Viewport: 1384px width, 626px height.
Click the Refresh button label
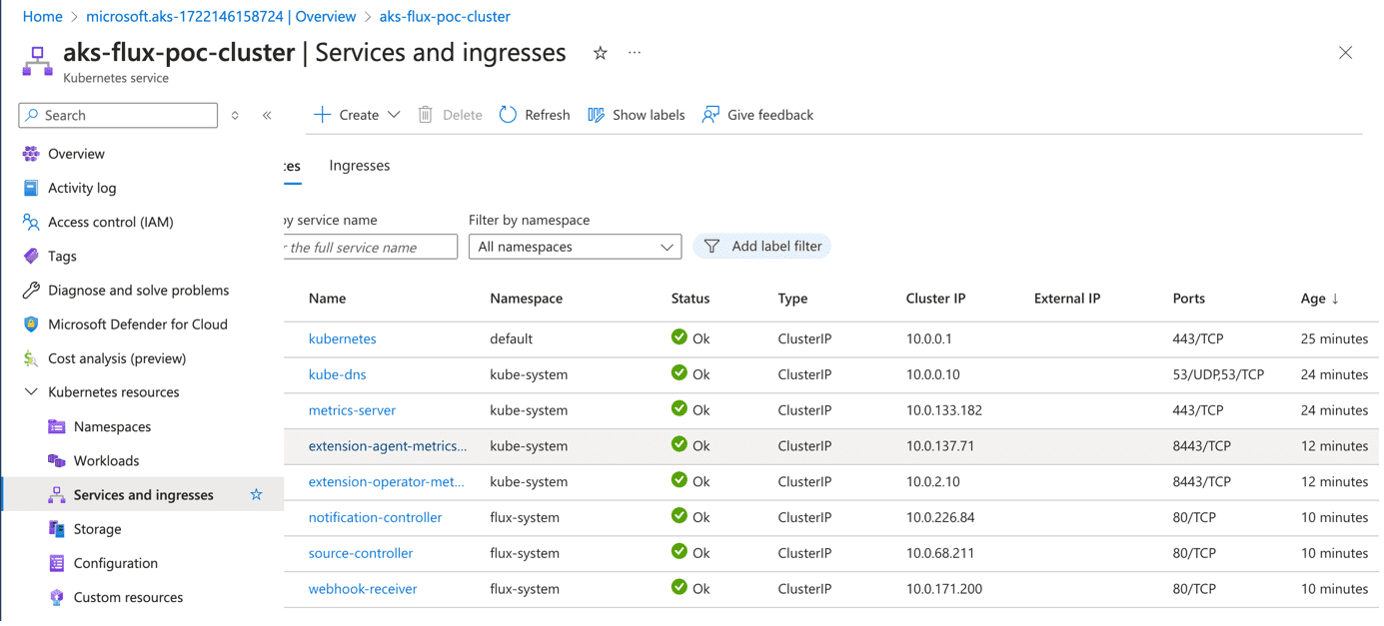click(547, 115)
